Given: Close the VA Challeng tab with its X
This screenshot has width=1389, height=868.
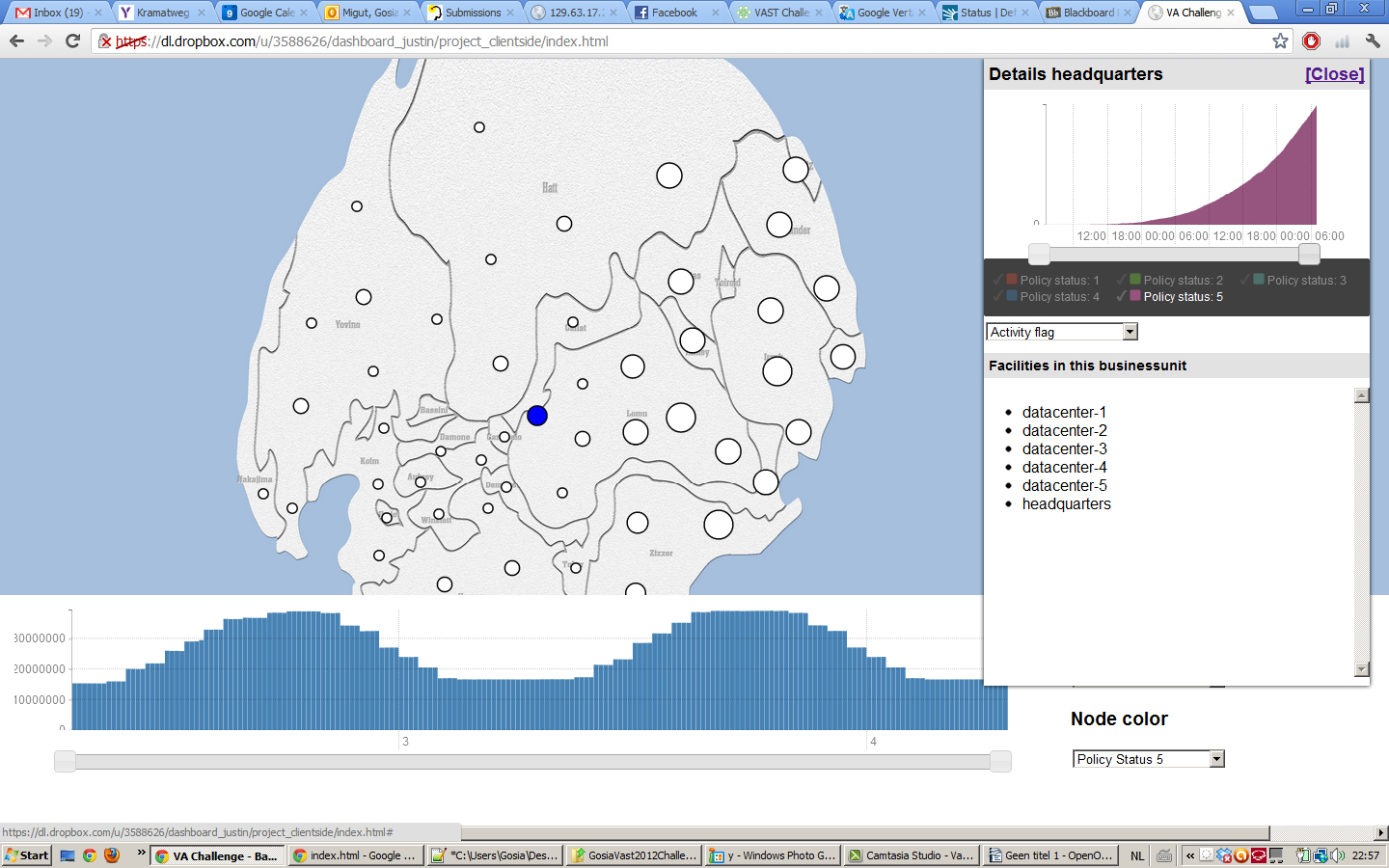Looking at the screenshot, I should pos(1231,13).
